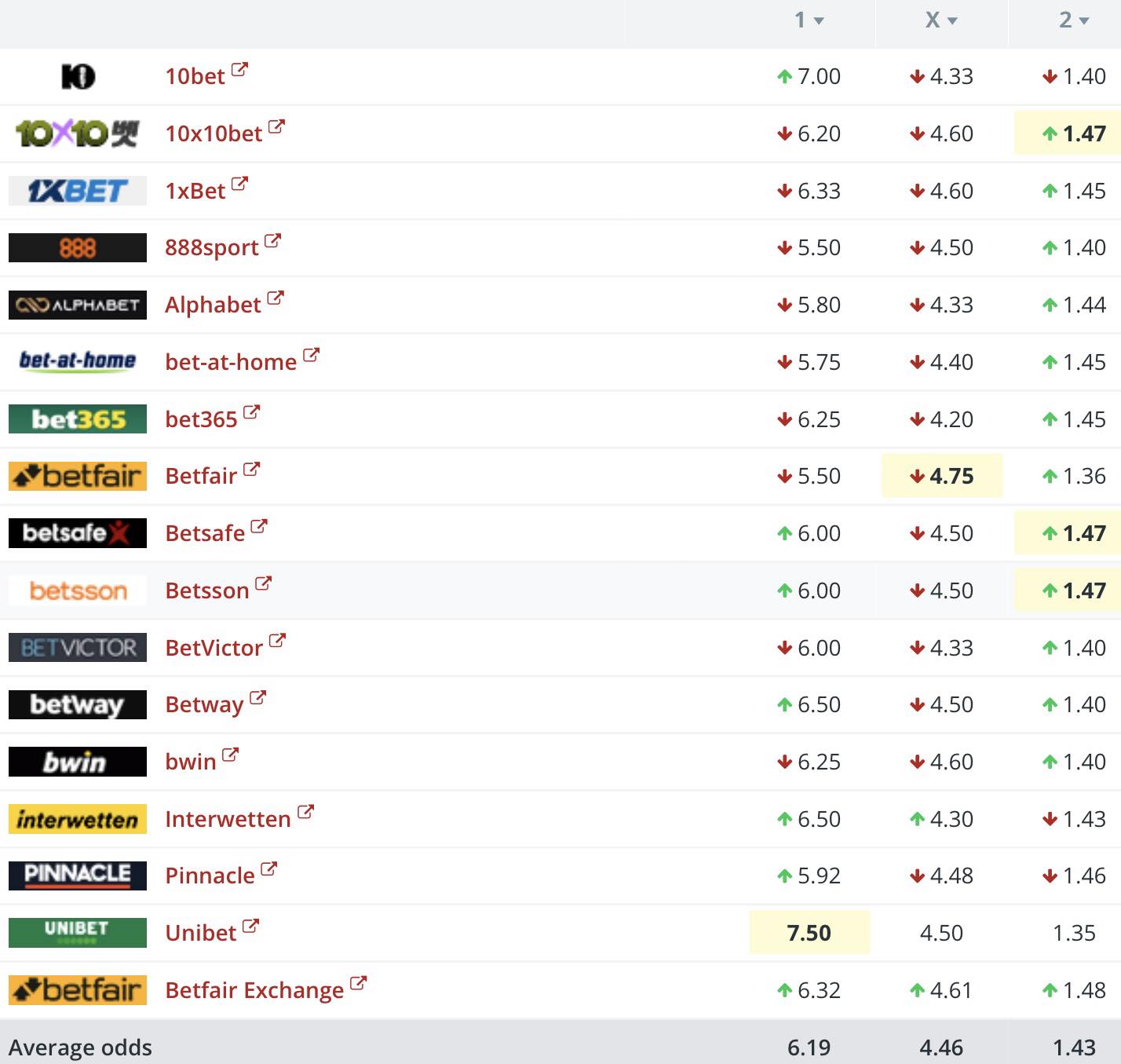The height and width of the screenshot is (1064, 1121).
Task: Click the external link icon beside Betfair Exchange
Action: 358,983
